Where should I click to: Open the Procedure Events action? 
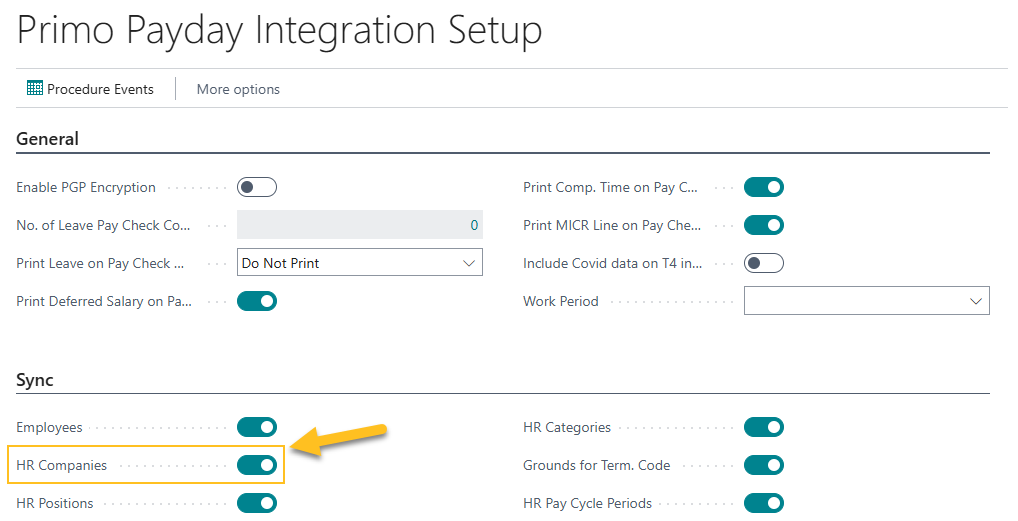pyautogui.click(x=100, y=89)
